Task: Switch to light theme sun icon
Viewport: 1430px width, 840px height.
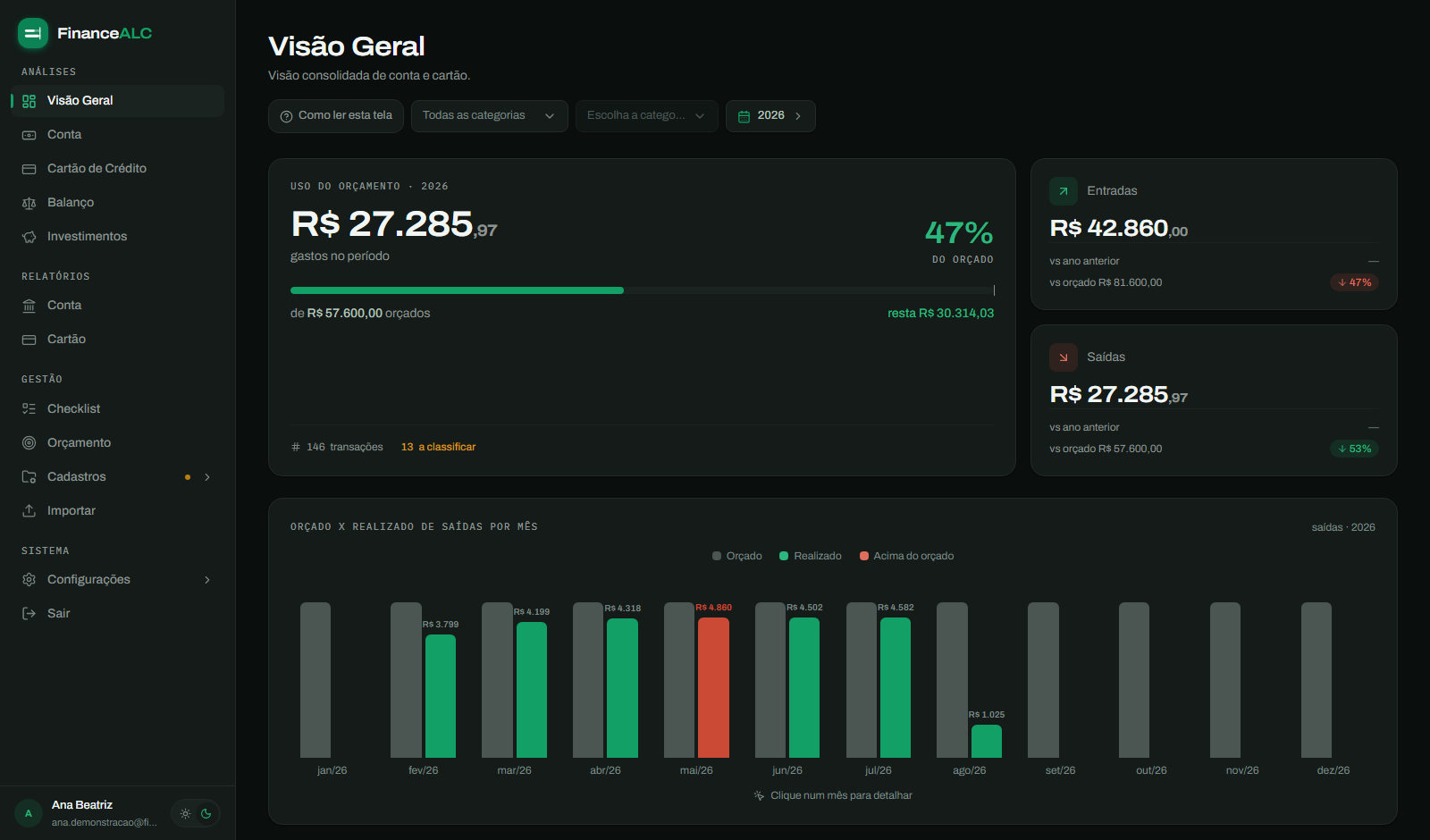Action: click(x=185, y=814)
